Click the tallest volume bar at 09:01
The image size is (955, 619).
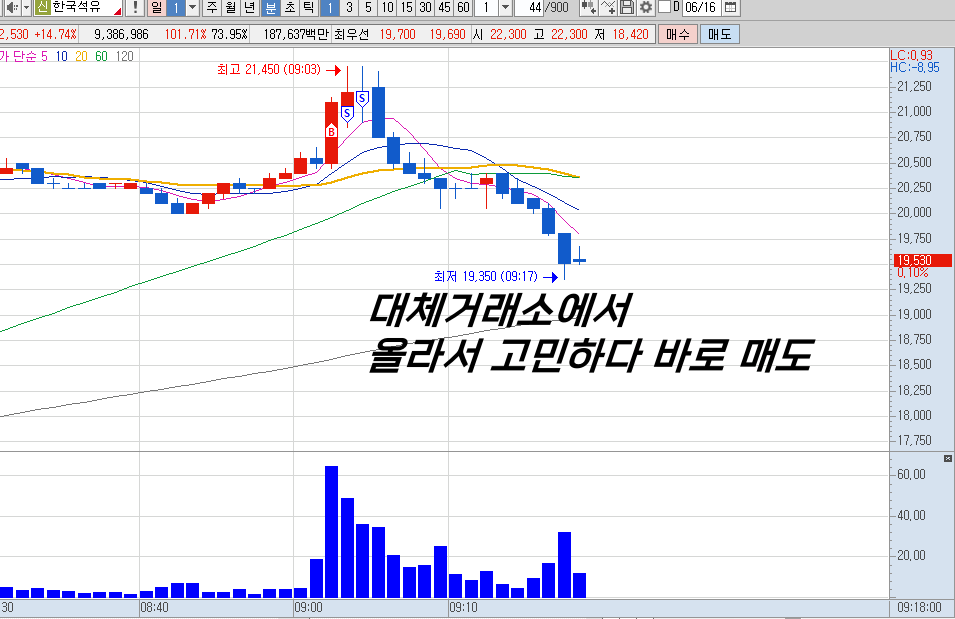click(331, 531)
